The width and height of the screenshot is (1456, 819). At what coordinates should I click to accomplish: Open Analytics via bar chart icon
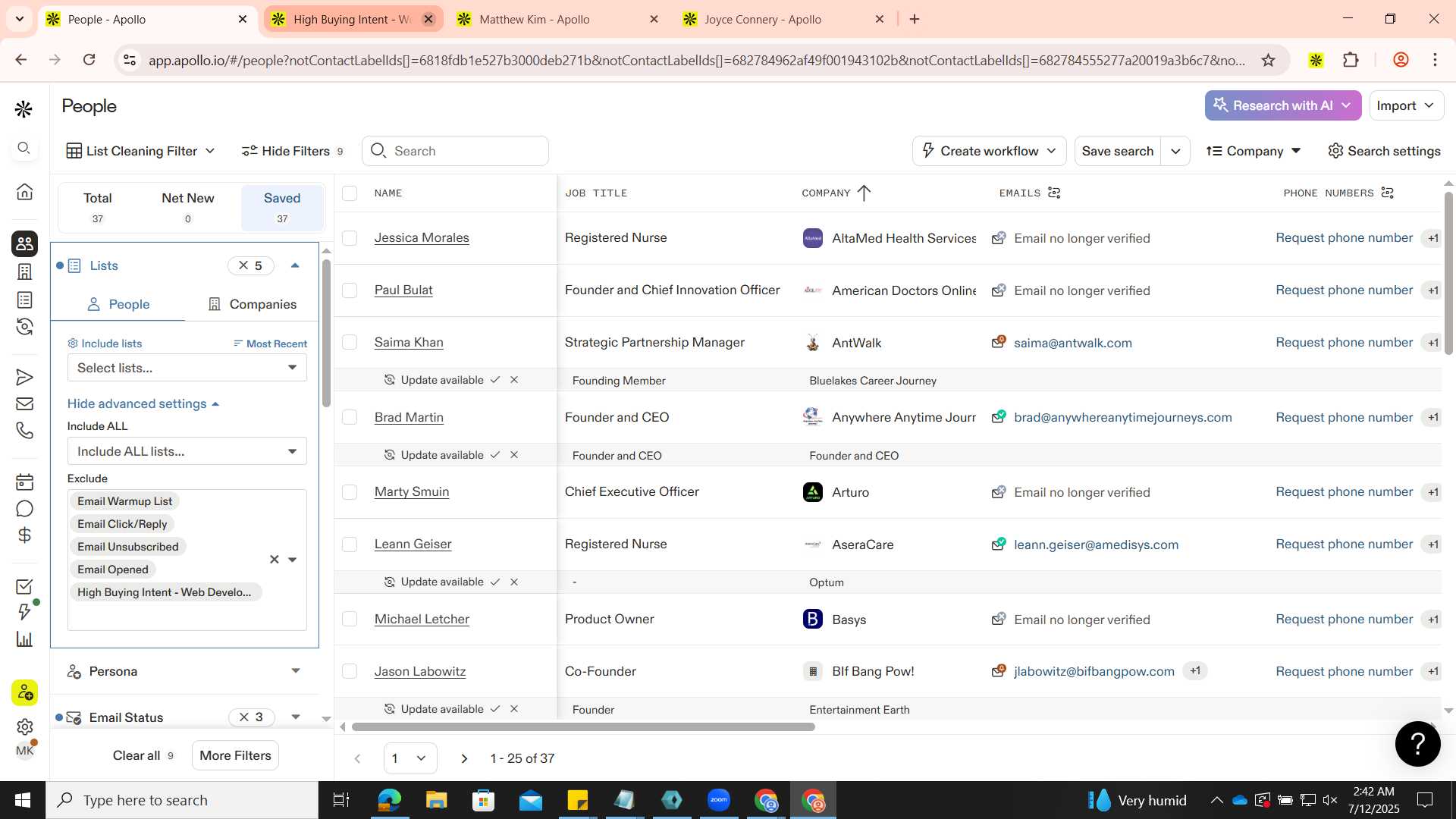pyautogui.click(x=24, y=639)
